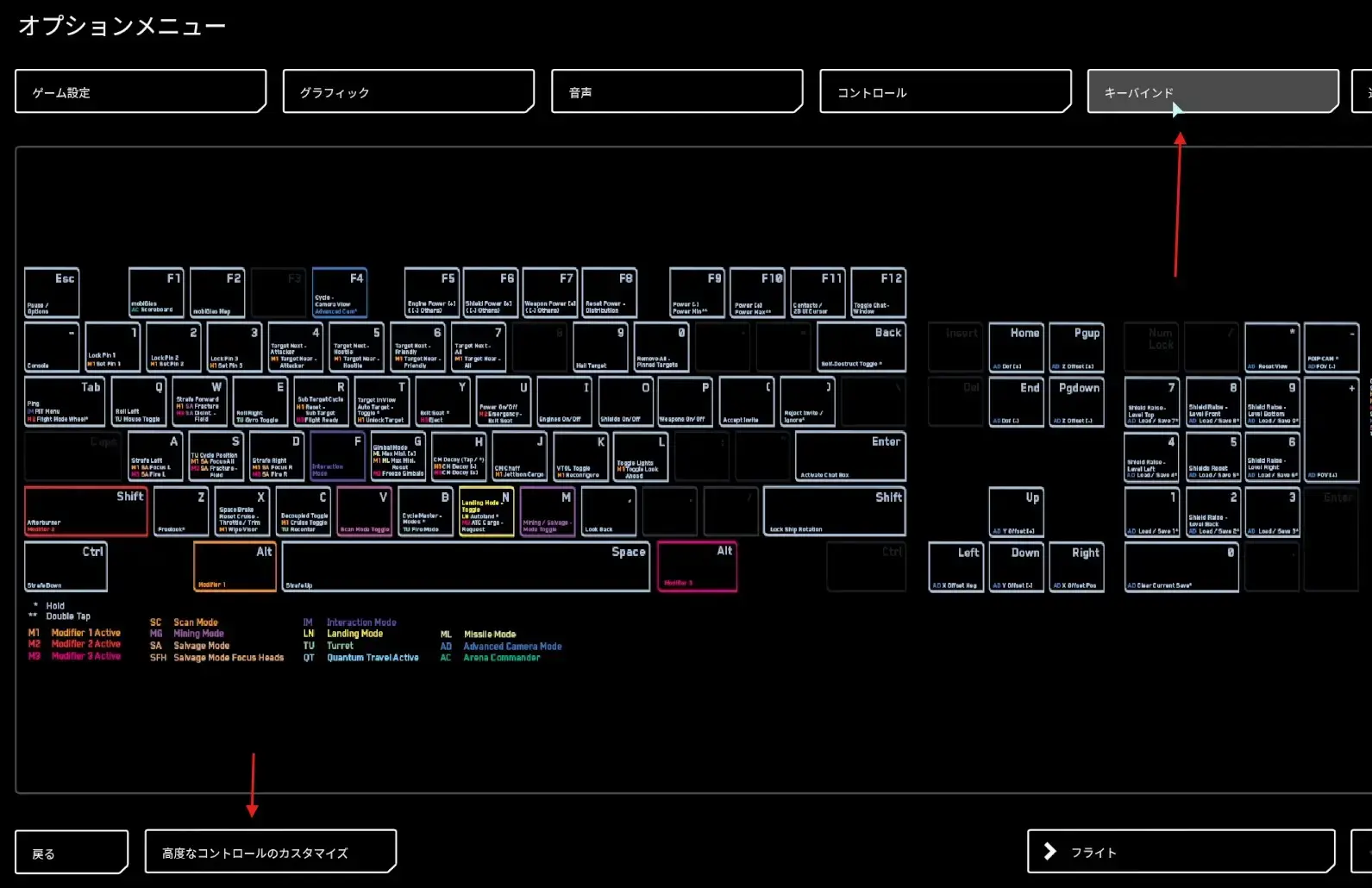Select the F4 camera view key
Viewport: 1372px width, 888px height.
pyautogui.click(x=339, y=293)
